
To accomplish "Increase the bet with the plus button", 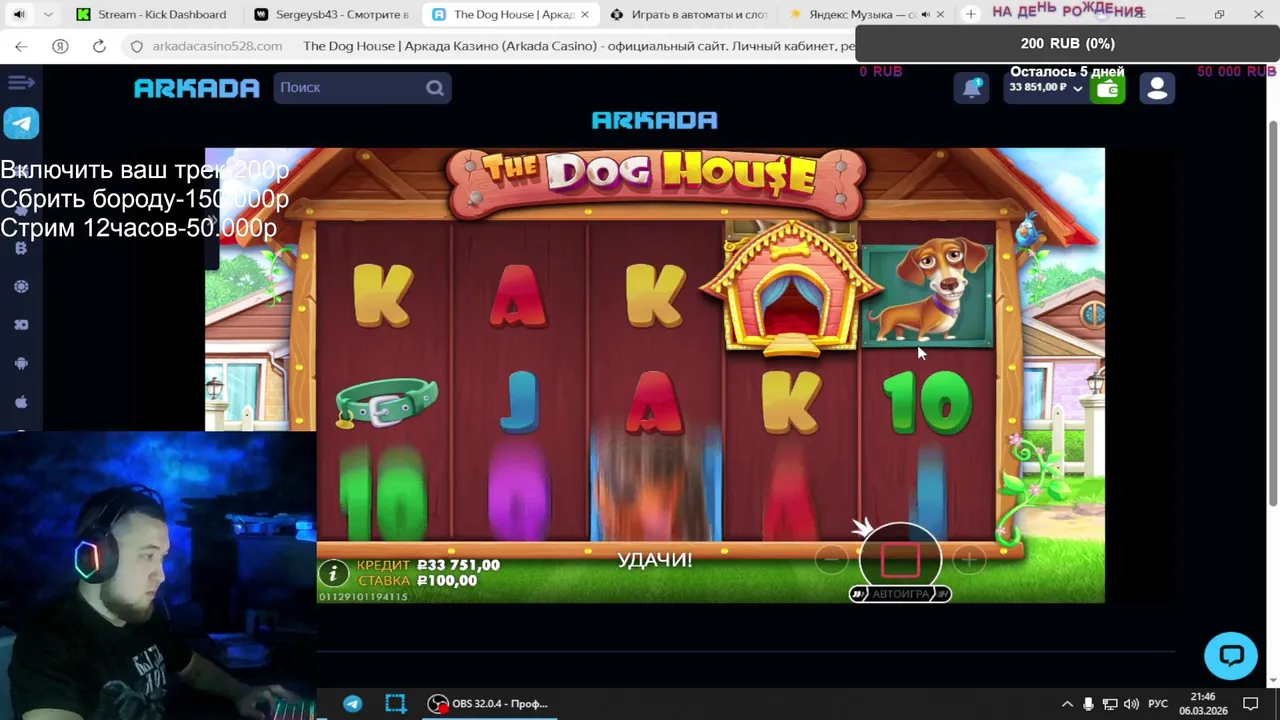I will point(968,560).
